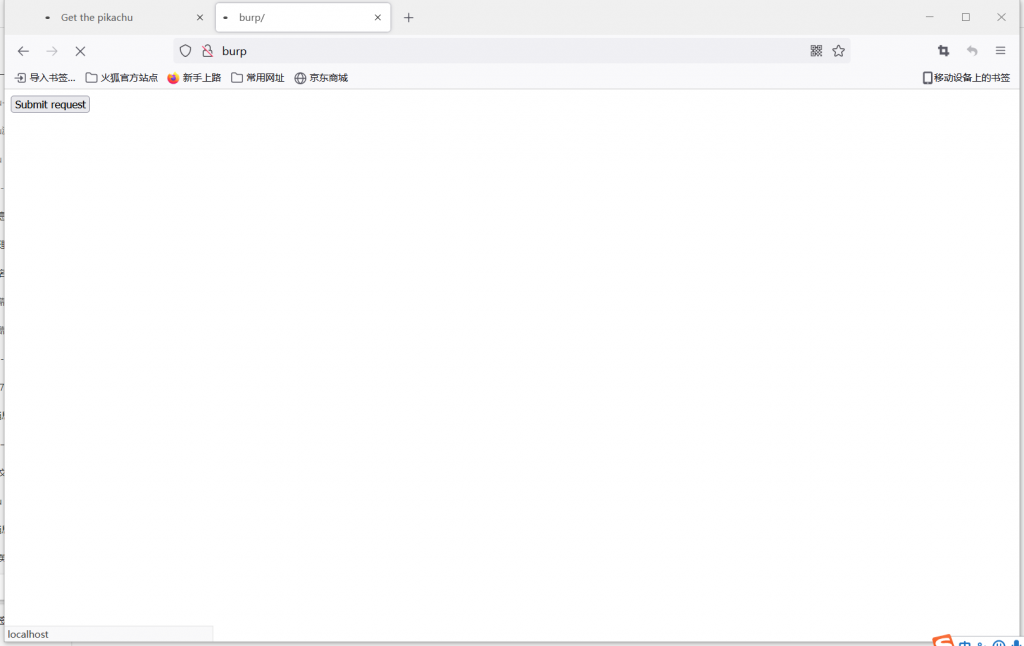Image resolution: width=1024 pixels, height=646 pixels.
Task: Stop loading the current page
Action: tap(80, 51)
